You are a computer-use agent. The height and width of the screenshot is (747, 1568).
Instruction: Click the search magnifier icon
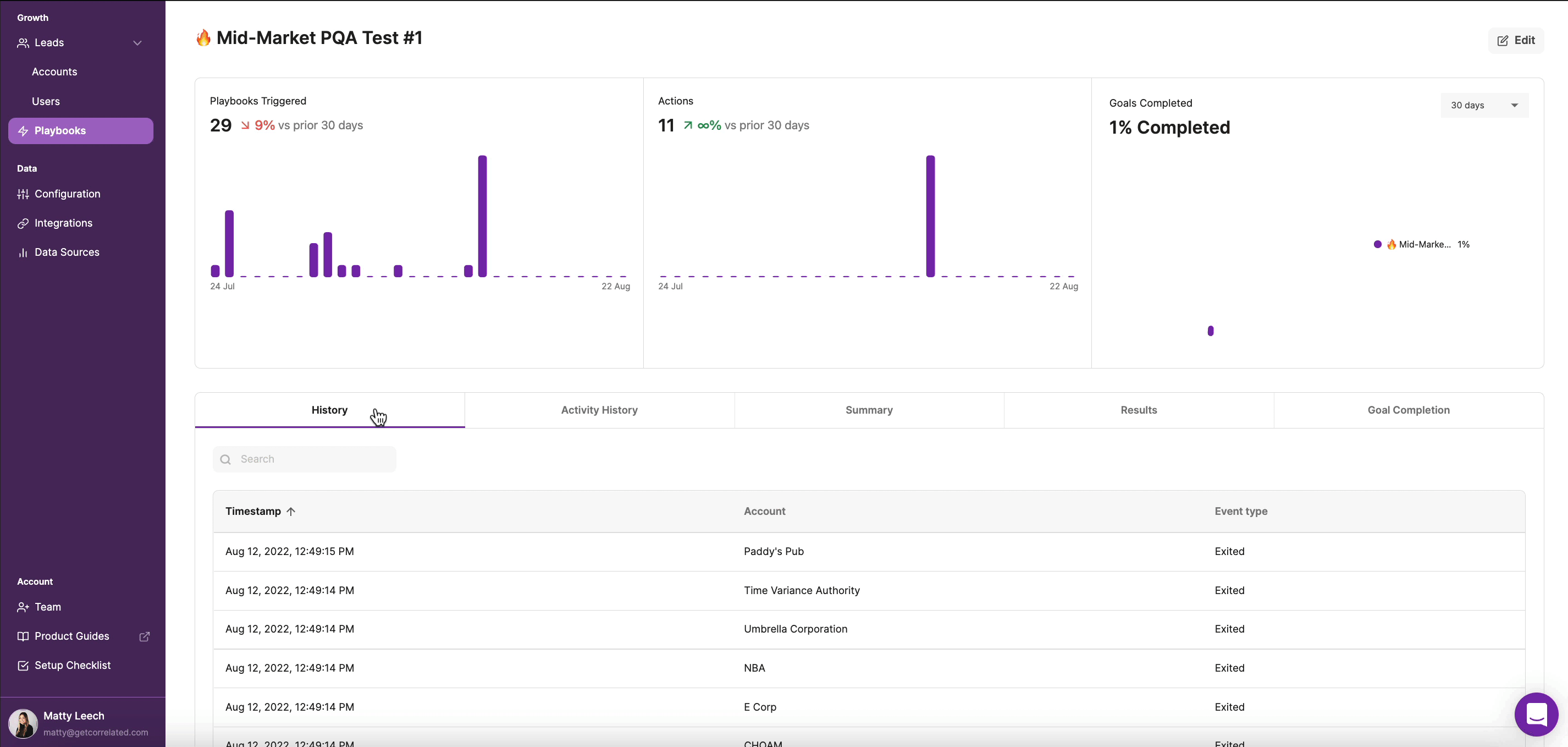[x=225, y=459]
